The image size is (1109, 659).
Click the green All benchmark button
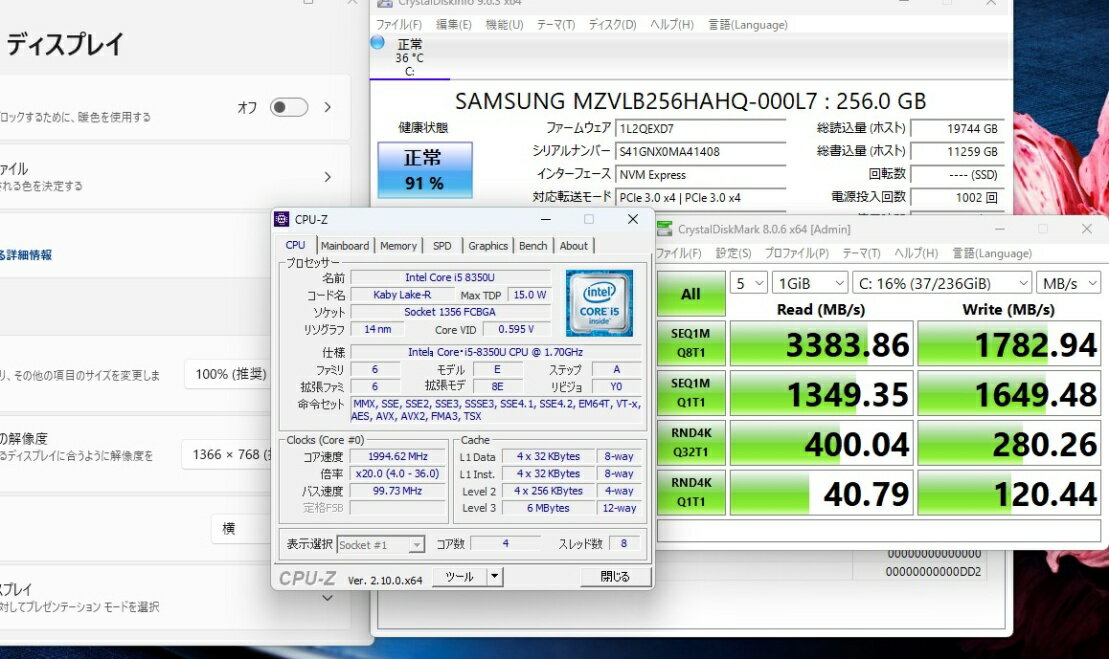pyautogui.click(x=691, y=293)
